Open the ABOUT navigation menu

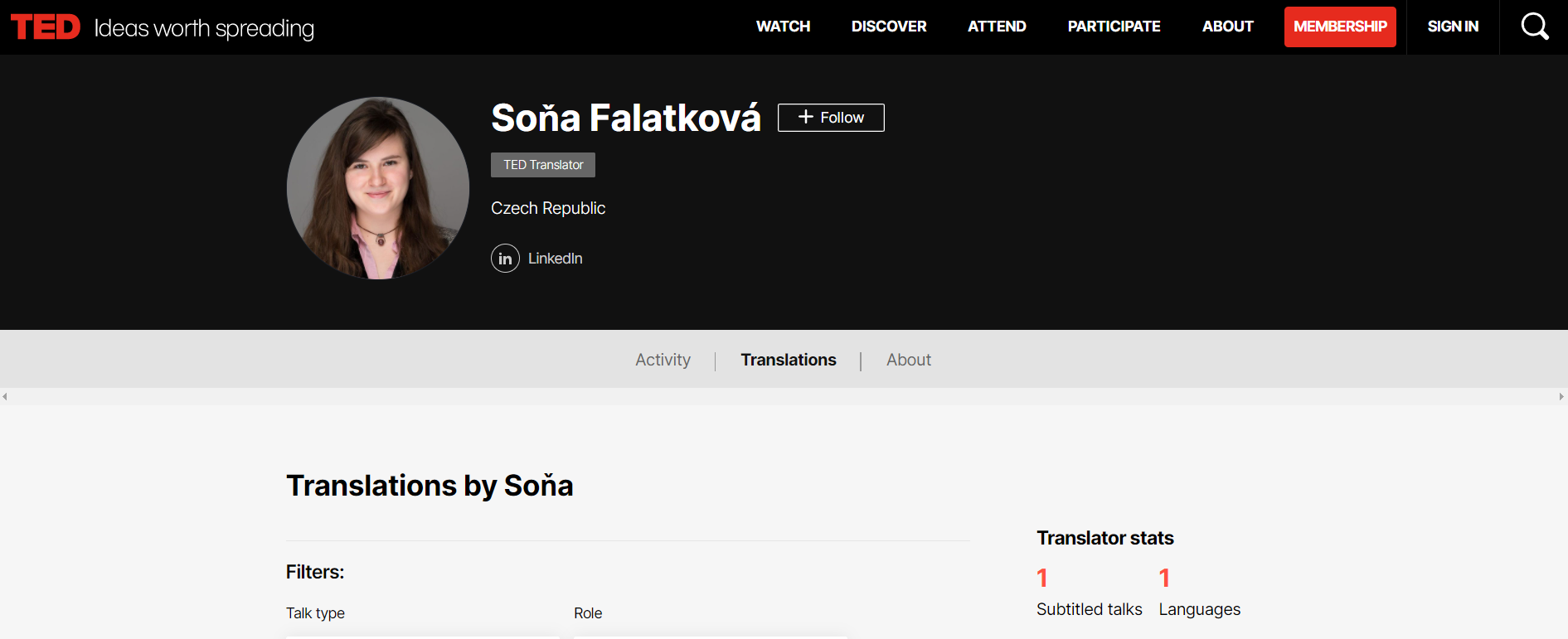(1227, 27)
